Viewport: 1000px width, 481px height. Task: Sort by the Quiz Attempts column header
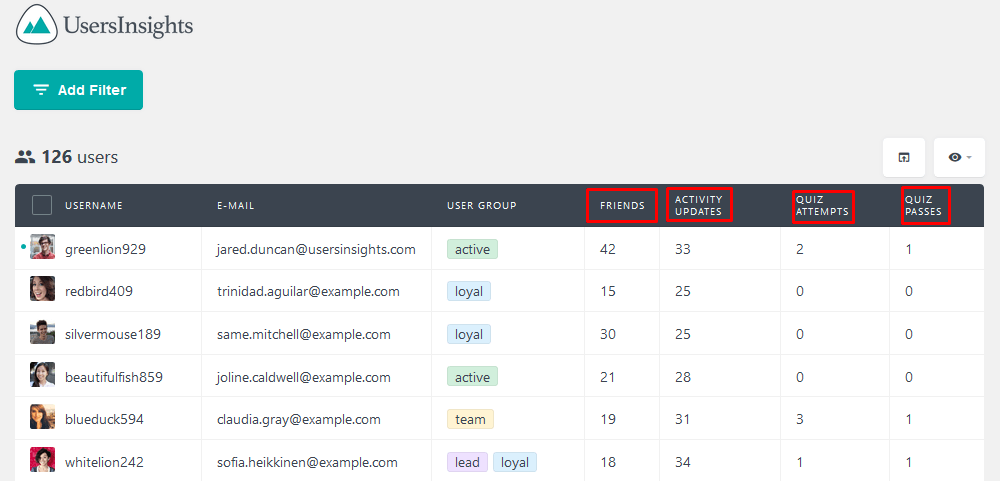(x=823, y=205)
